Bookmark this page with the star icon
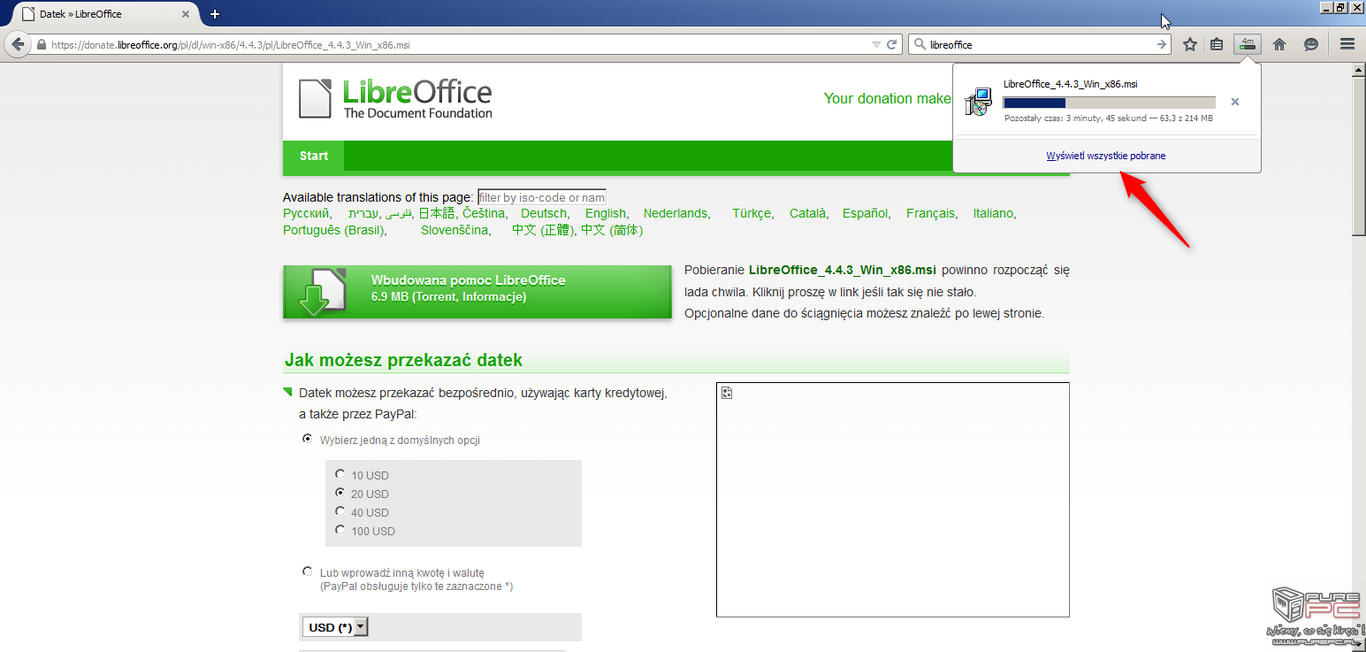 (1190, 45)
